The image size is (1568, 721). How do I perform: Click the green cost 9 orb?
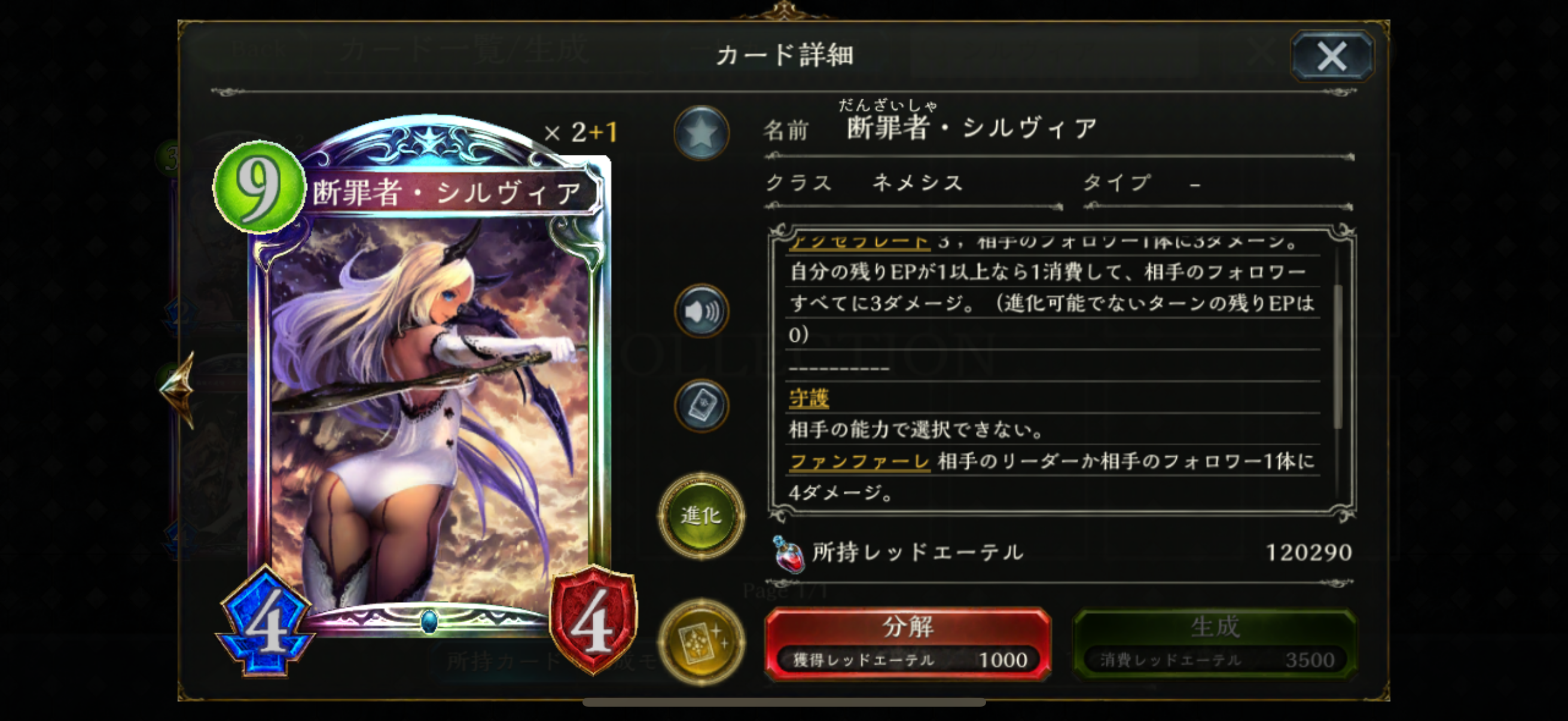click(259, 187)
